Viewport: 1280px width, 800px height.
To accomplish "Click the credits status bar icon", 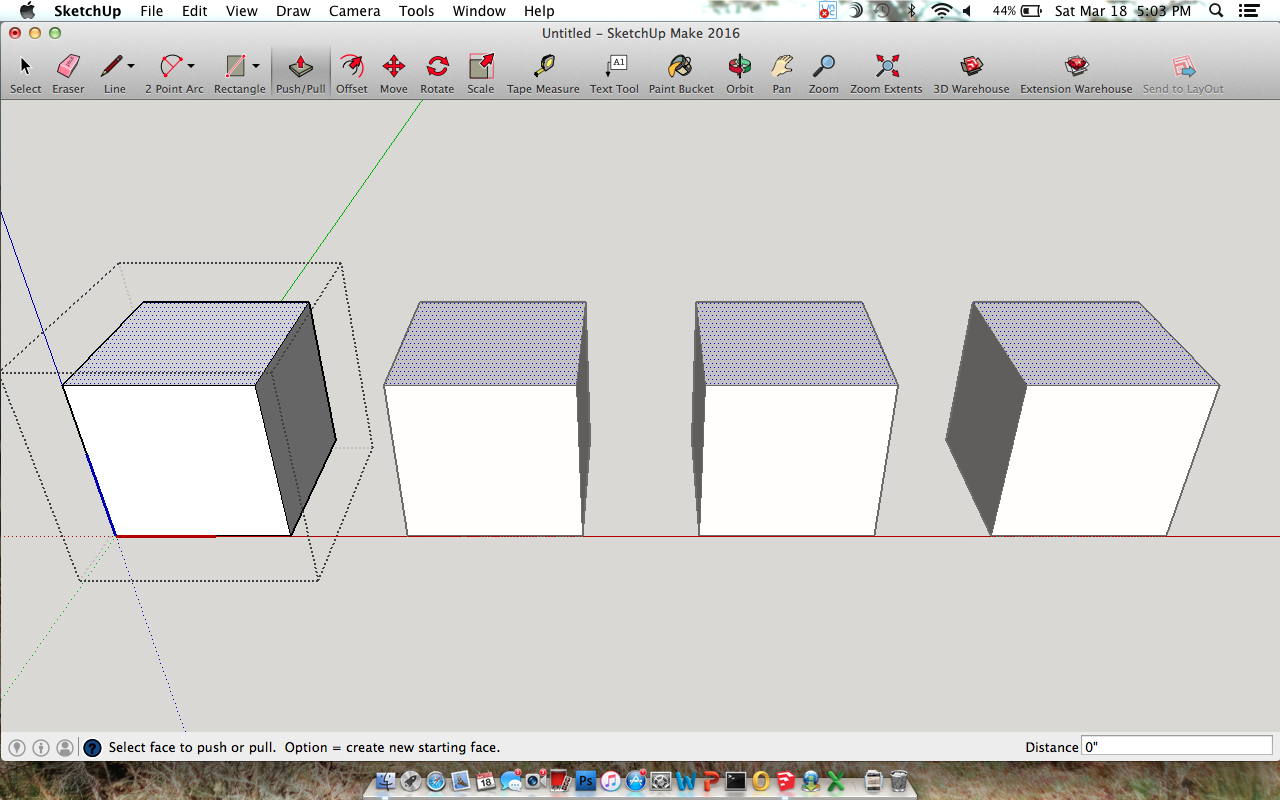I will [x=41, y=747].
